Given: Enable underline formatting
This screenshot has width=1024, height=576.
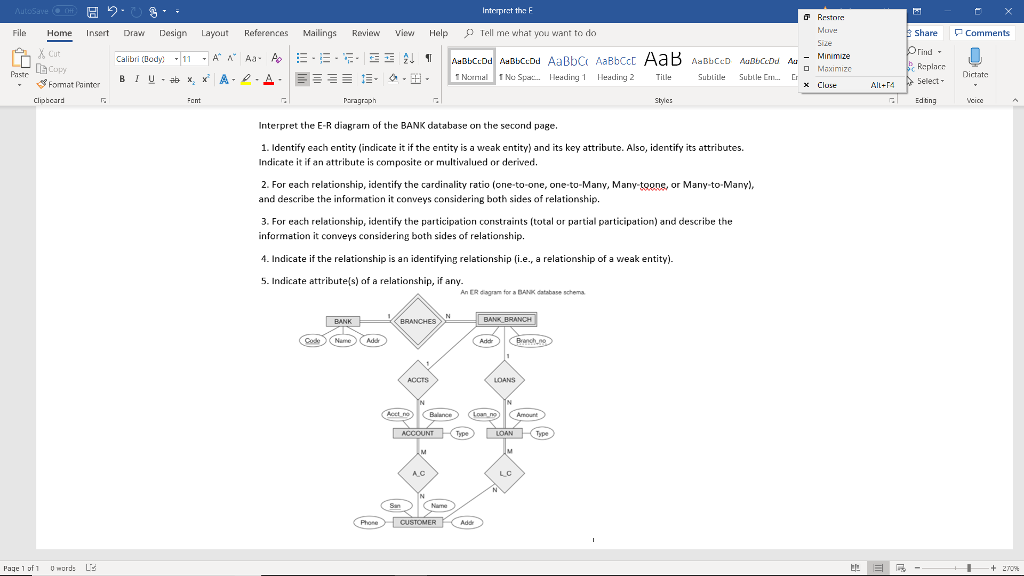Looking at the screenshot, I should tap(151, 78).
